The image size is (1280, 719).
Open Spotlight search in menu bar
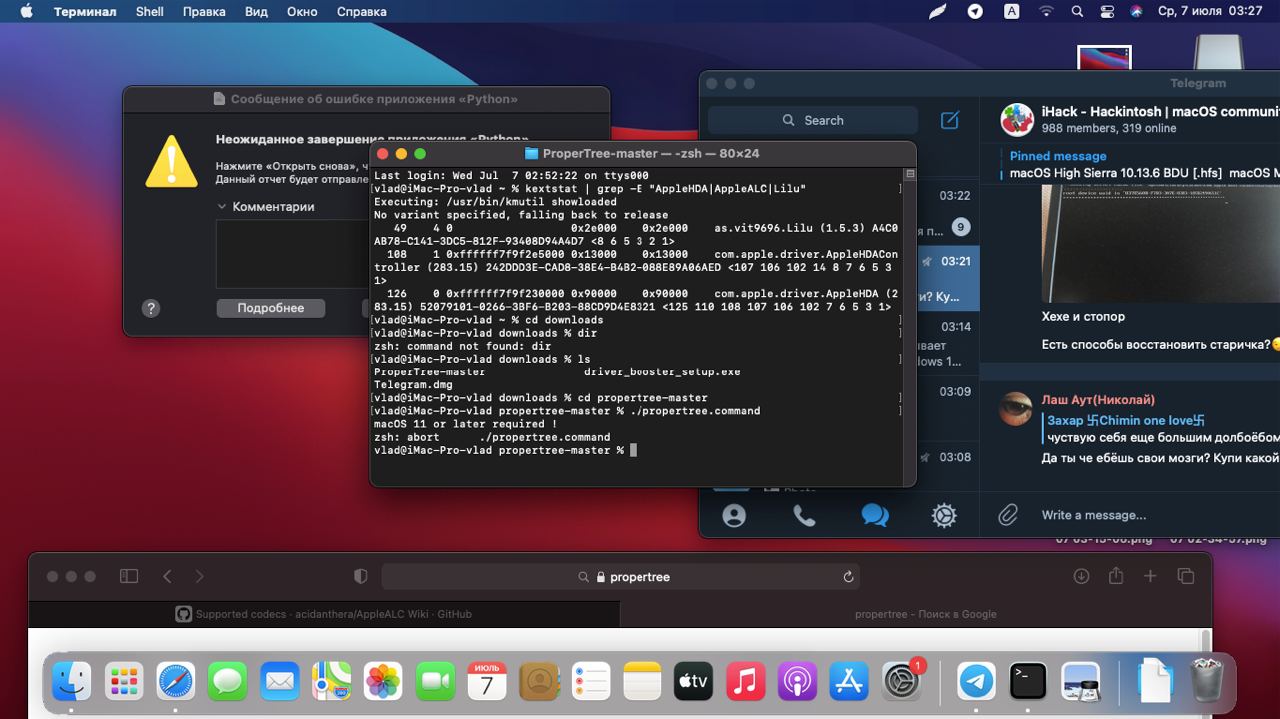click(x=1077, y=12)
